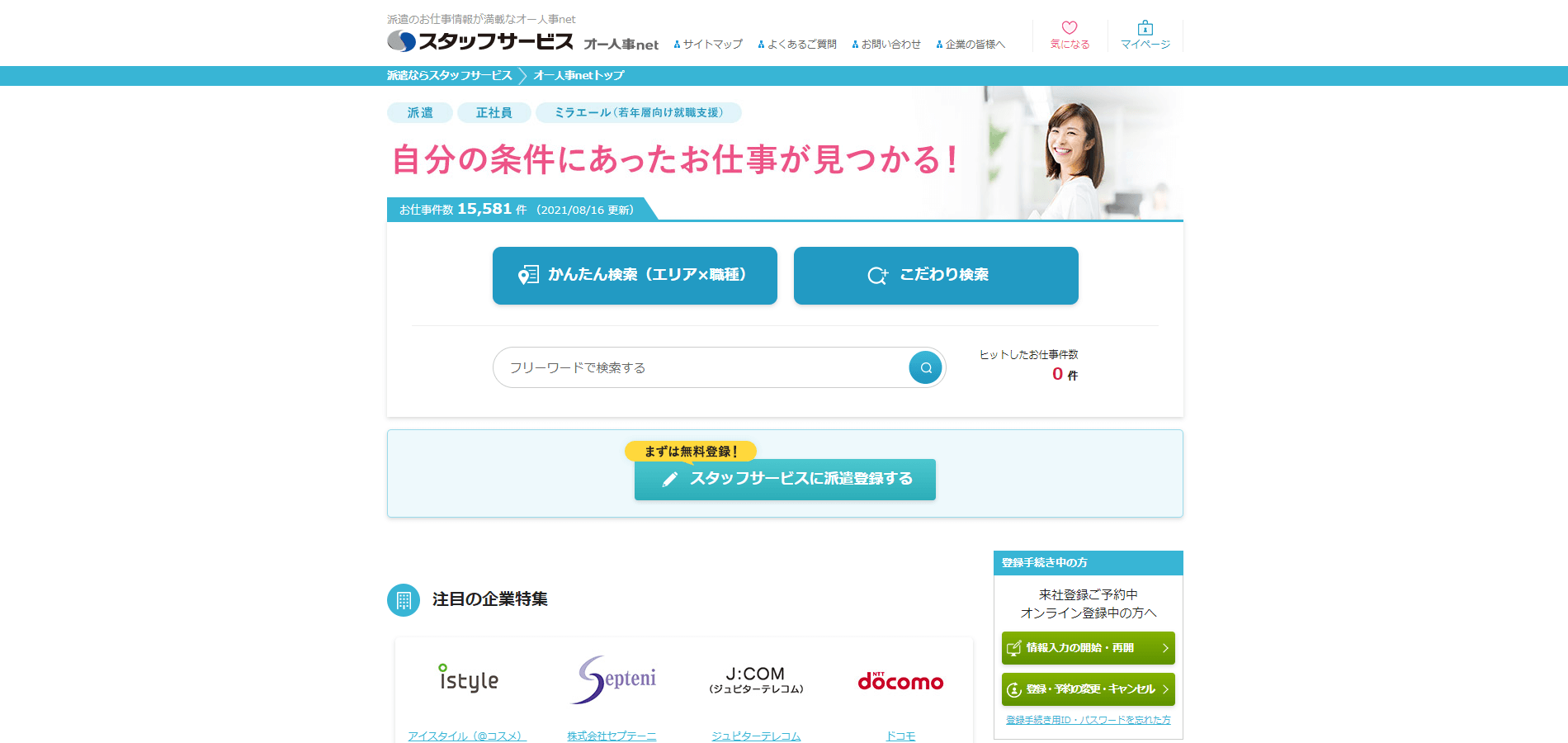
Task: Click the Septeni company logo
Action: [x=612, y=679]
